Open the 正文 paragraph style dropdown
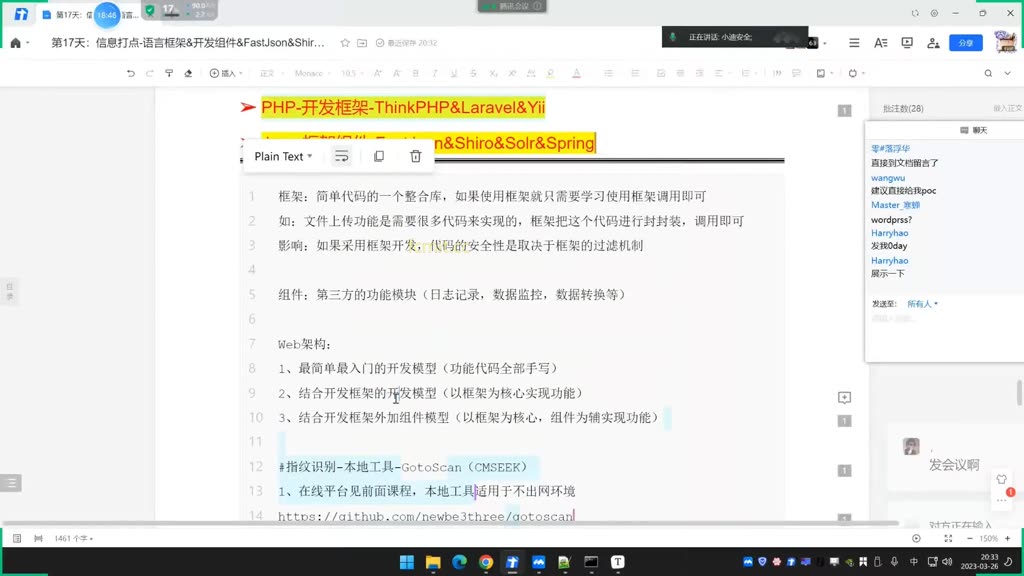1024x576 pixels. point(270,73)
